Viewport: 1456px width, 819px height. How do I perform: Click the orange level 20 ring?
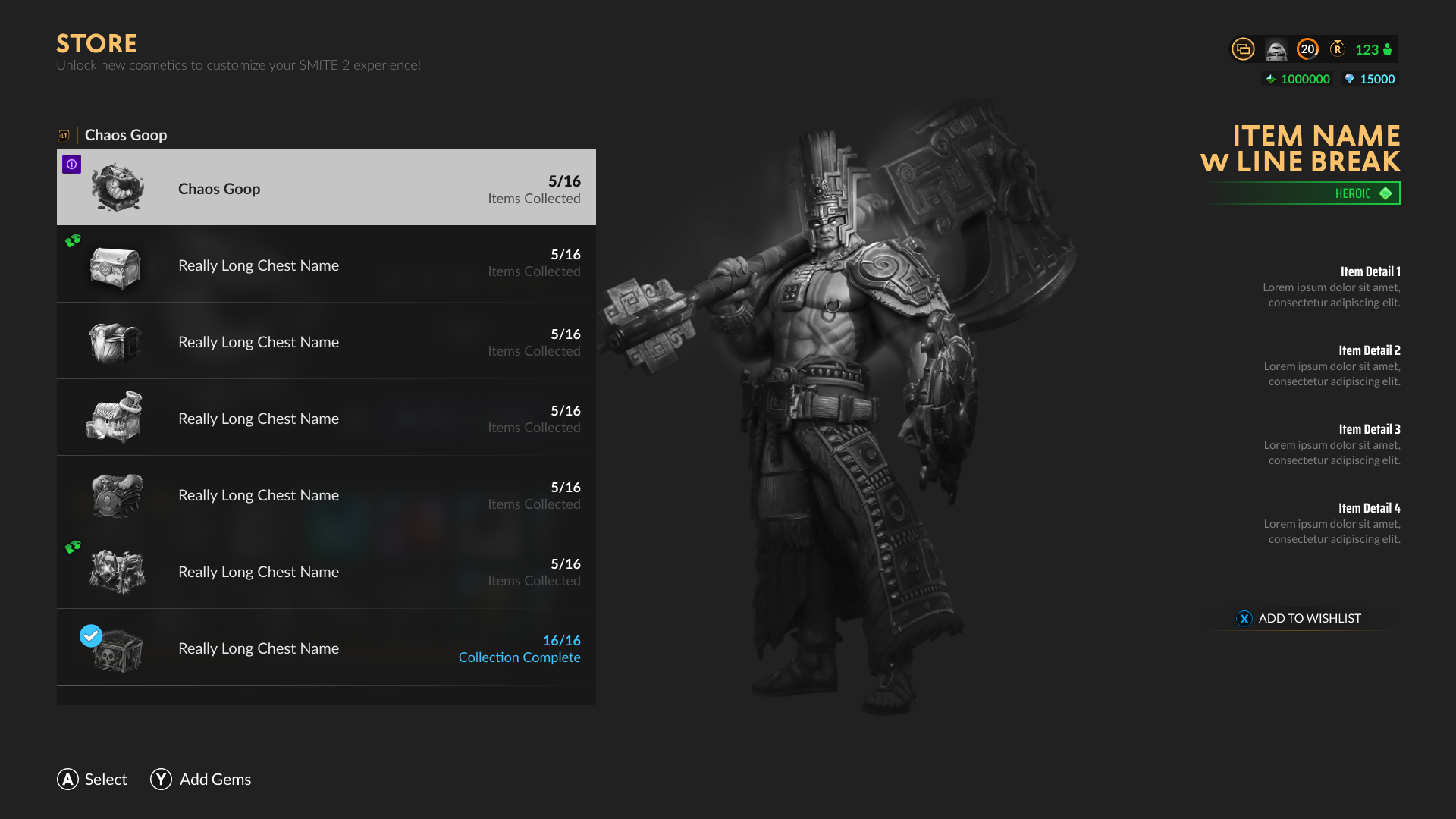pyautogui.click(x=1307, y=49)
